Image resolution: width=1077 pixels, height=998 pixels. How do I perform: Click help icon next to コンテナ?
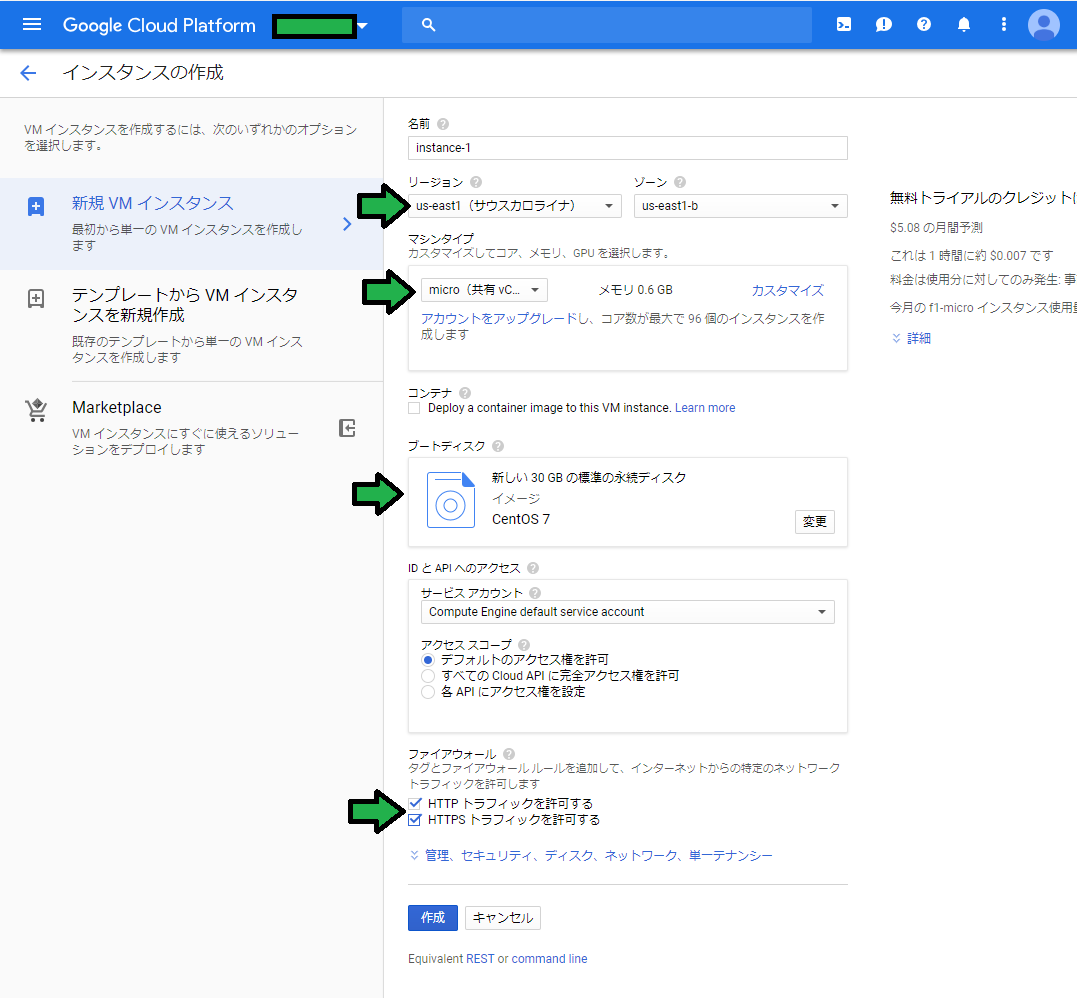[465, 393]
